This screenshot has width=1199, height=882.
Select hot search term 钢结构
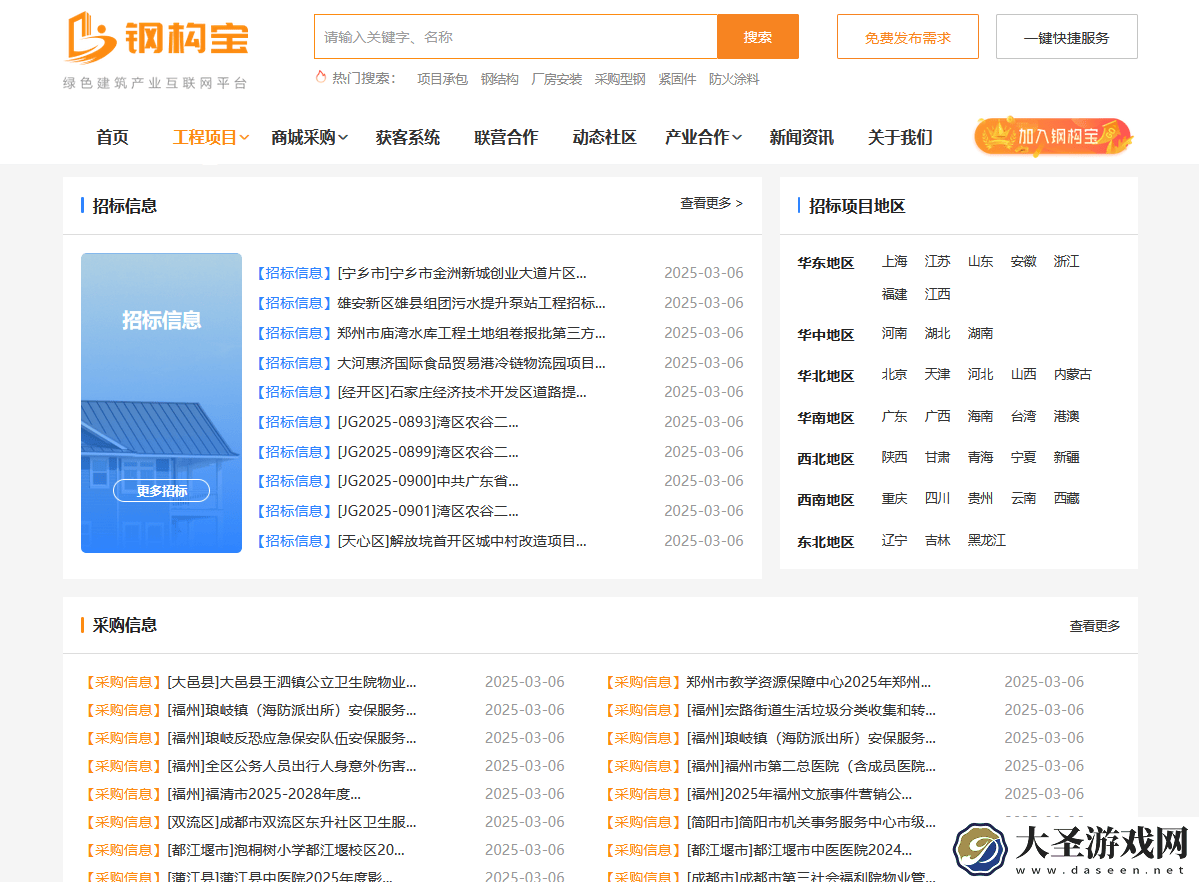[499, 79]
